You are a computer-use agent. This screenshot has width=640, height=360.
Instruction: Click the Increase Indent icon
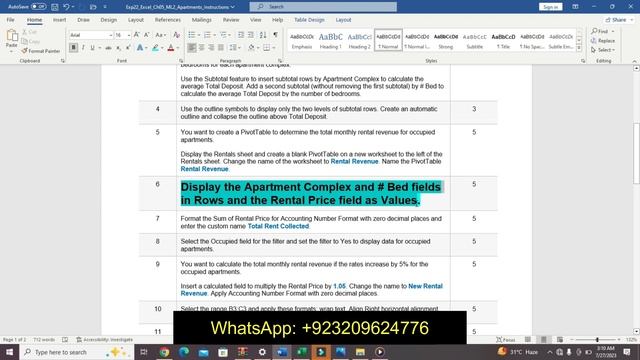[251, 35]
